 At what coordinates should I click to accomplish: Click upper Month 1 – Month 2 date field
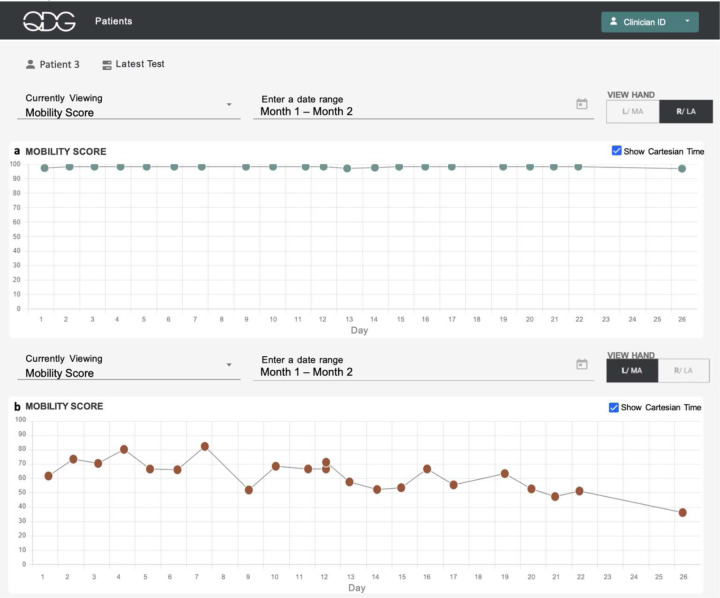(x=423, y=106)
